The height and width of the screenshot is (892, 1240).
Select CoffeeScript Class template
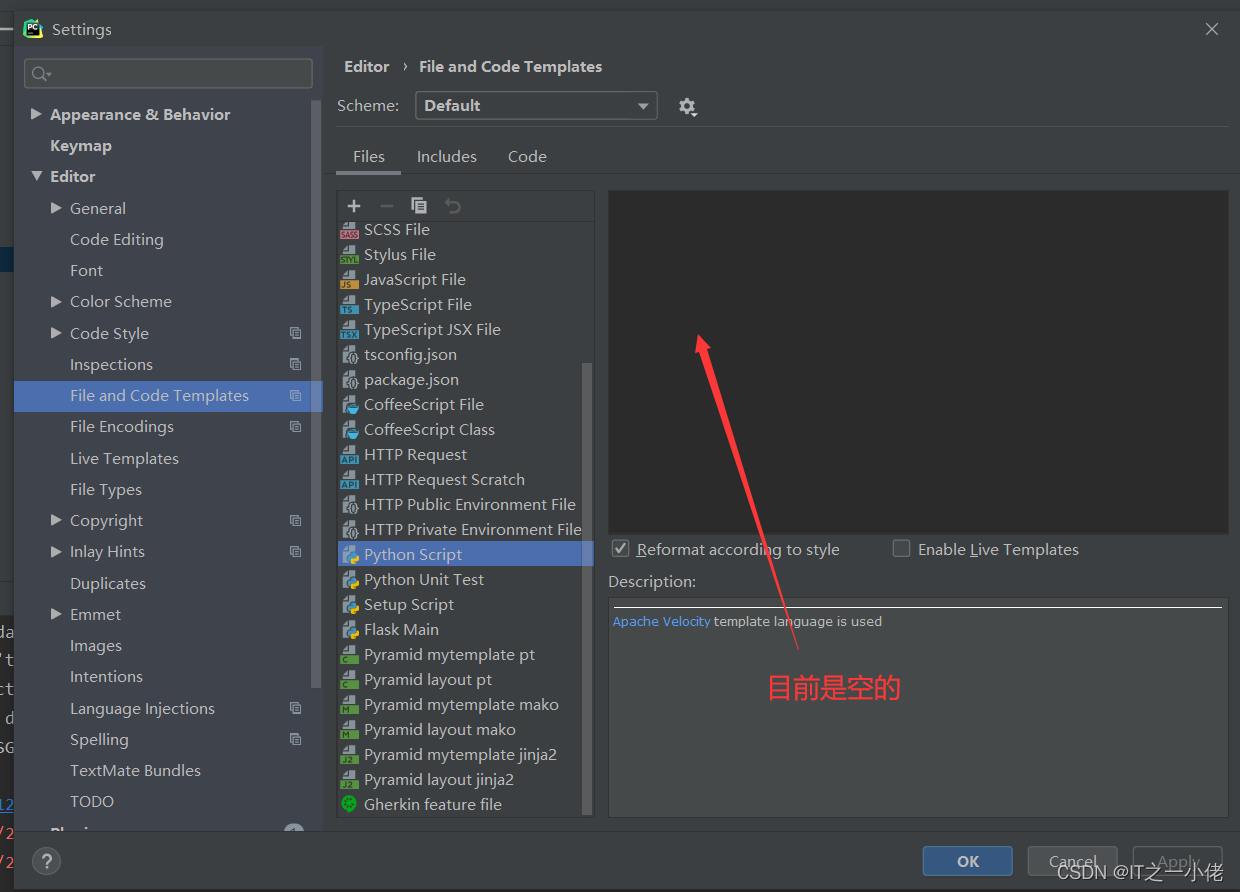[x=429, y=430]
